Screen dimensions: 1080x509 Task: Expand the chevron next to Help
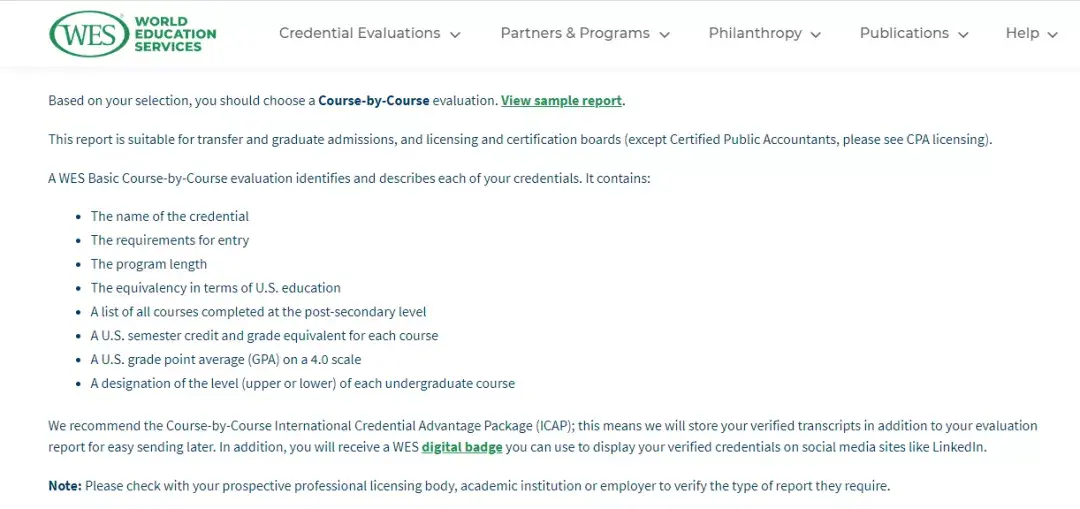pos(1053,35)
